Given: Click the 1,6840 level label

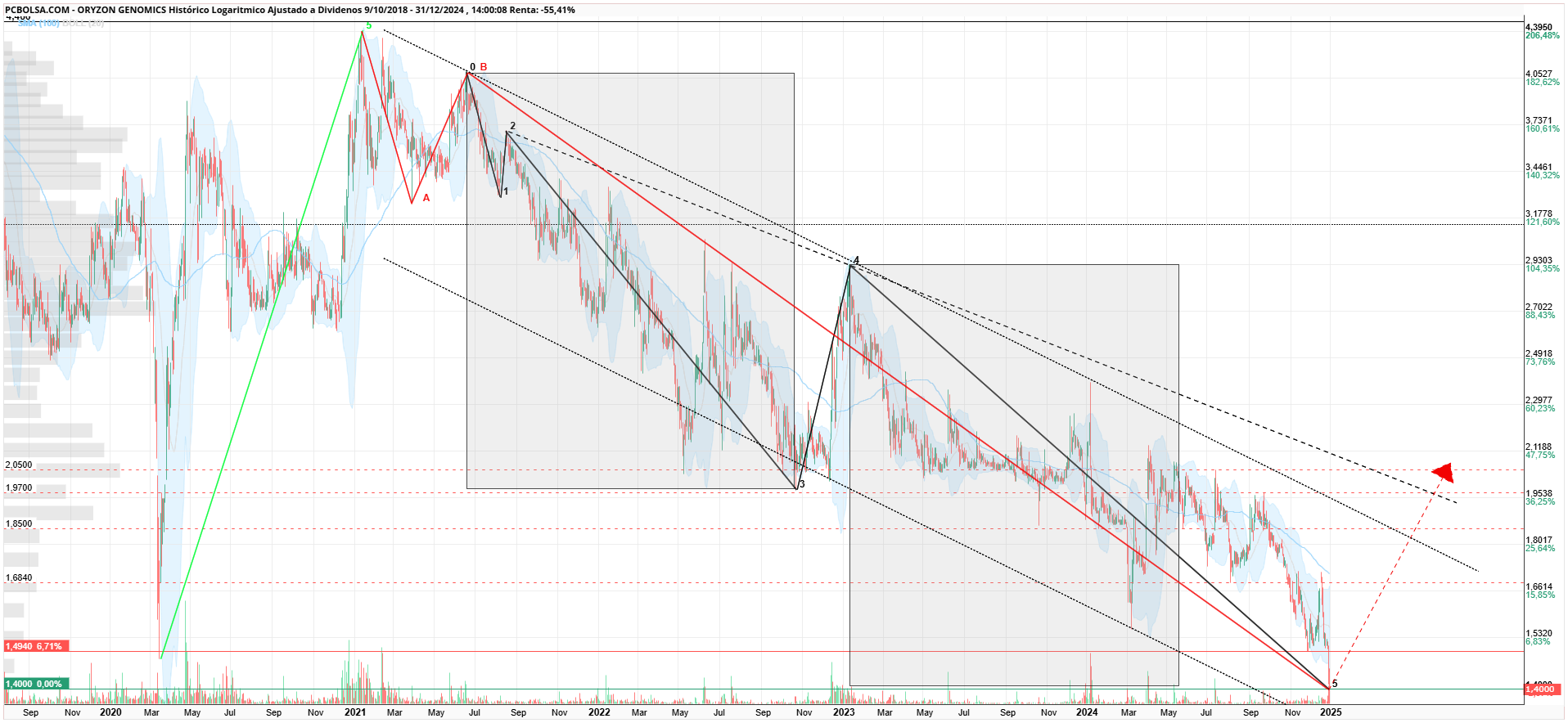Looking at the screenshot, I should click(x=19, y=577).
